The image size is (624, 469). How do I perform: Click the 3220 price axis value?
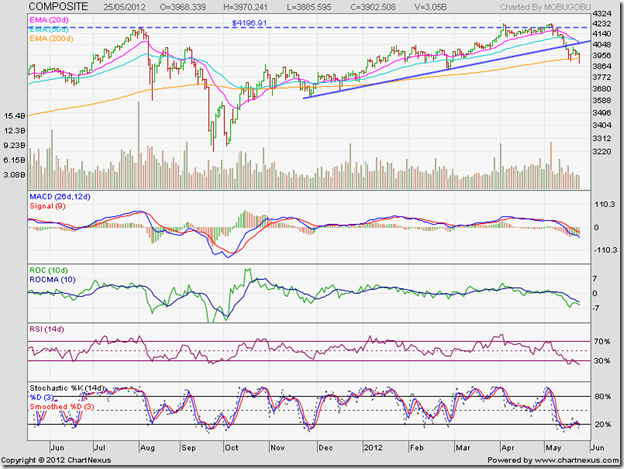[601, 152]
